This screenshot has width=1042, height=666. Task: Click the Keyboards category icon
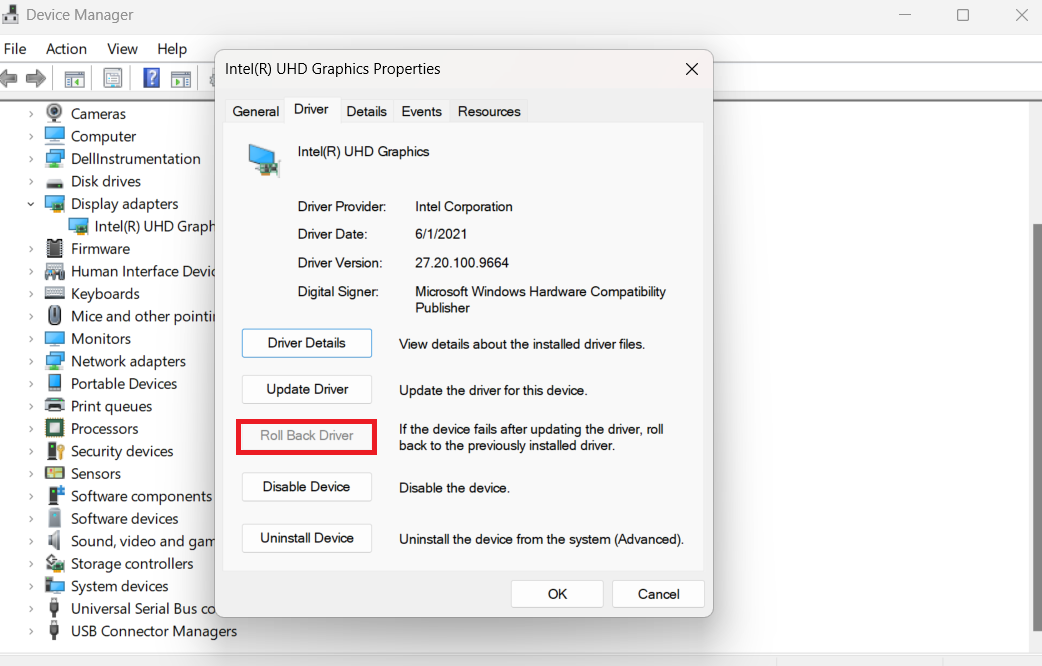[54, 293]
